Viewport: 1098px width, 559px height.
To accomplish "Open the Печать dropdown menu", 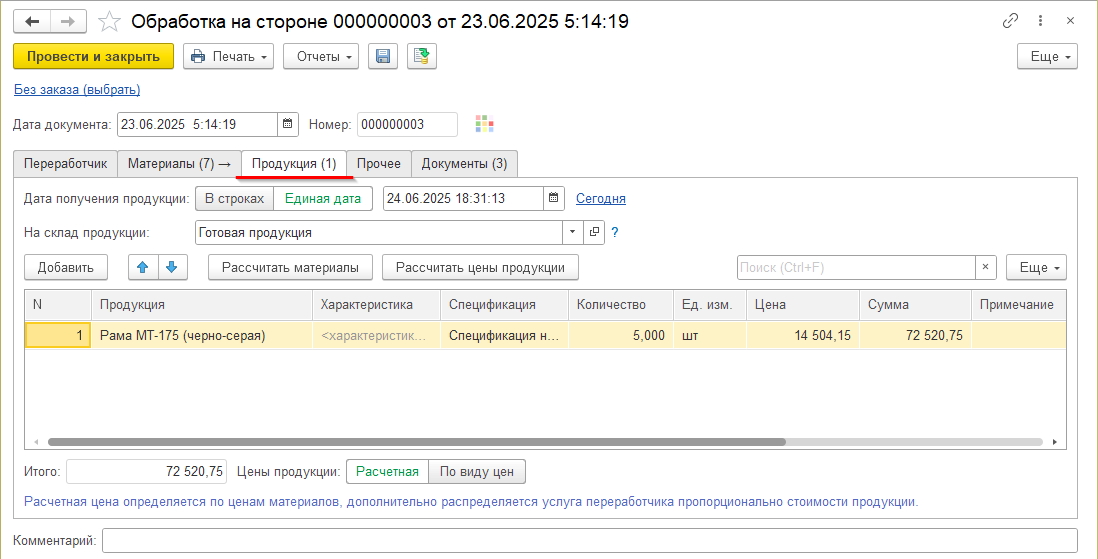I will click(x=228, y=57).
